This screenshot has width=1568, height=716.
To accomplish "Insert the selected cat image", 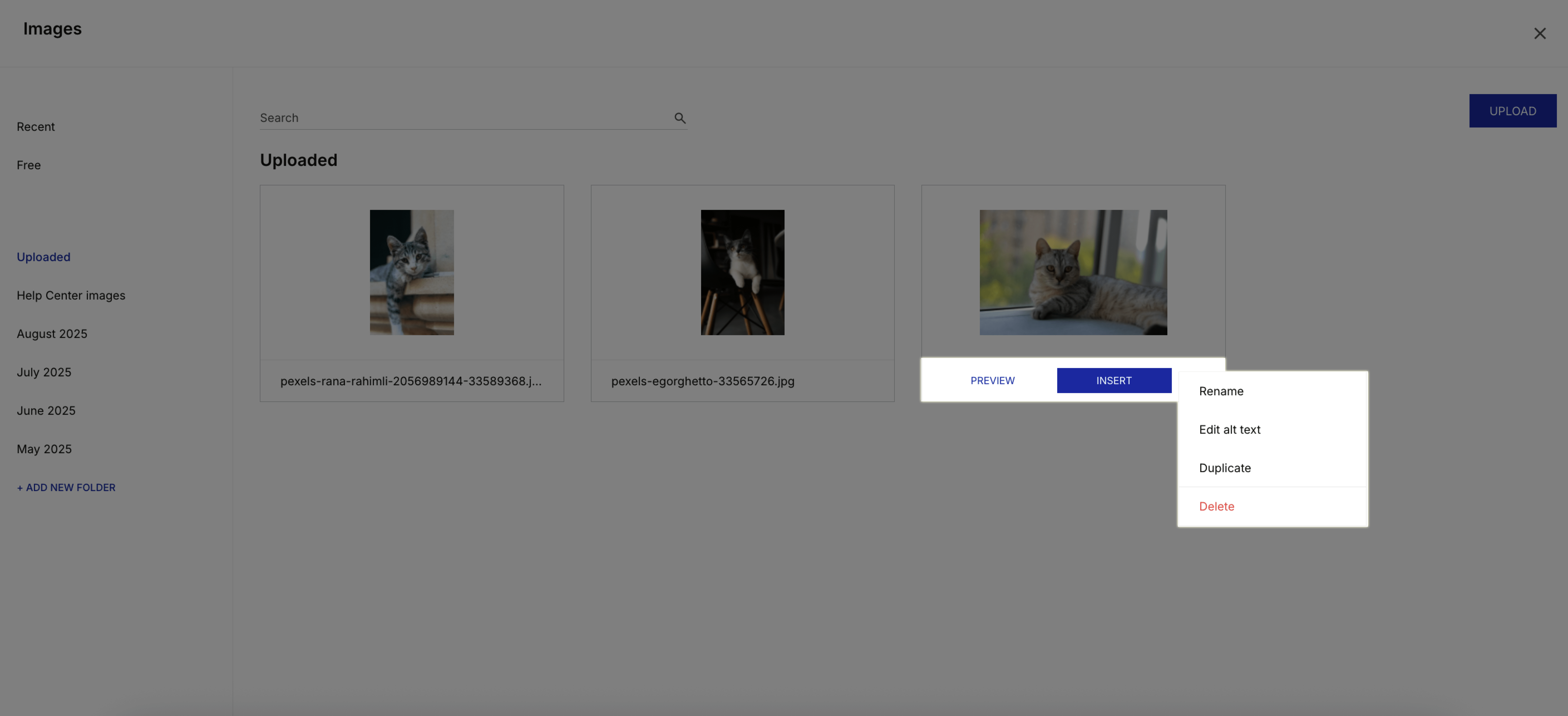I will pos(1114,380).
